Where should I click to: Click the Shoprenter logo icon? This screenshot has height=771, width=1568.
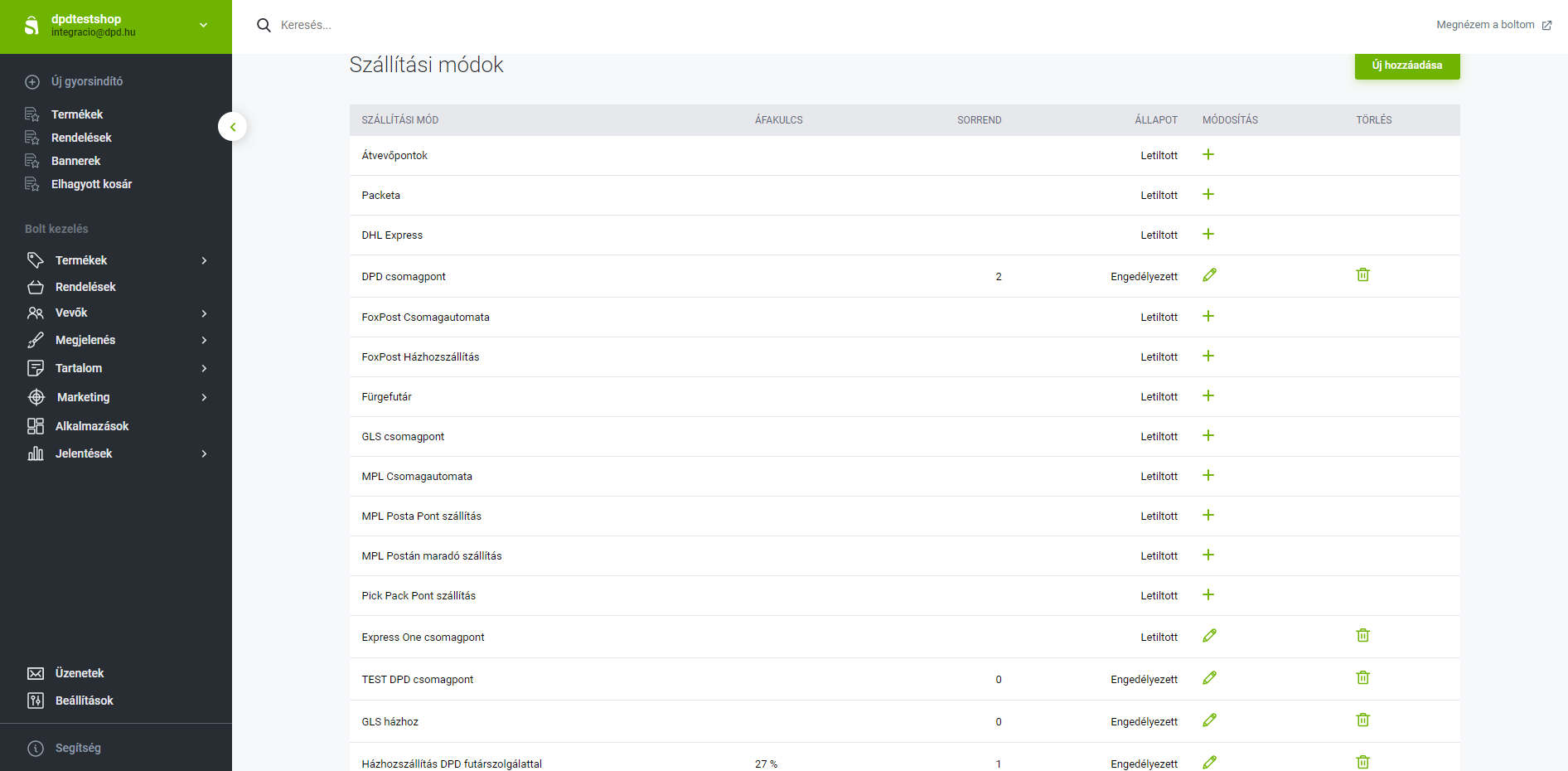pos(31,26)
